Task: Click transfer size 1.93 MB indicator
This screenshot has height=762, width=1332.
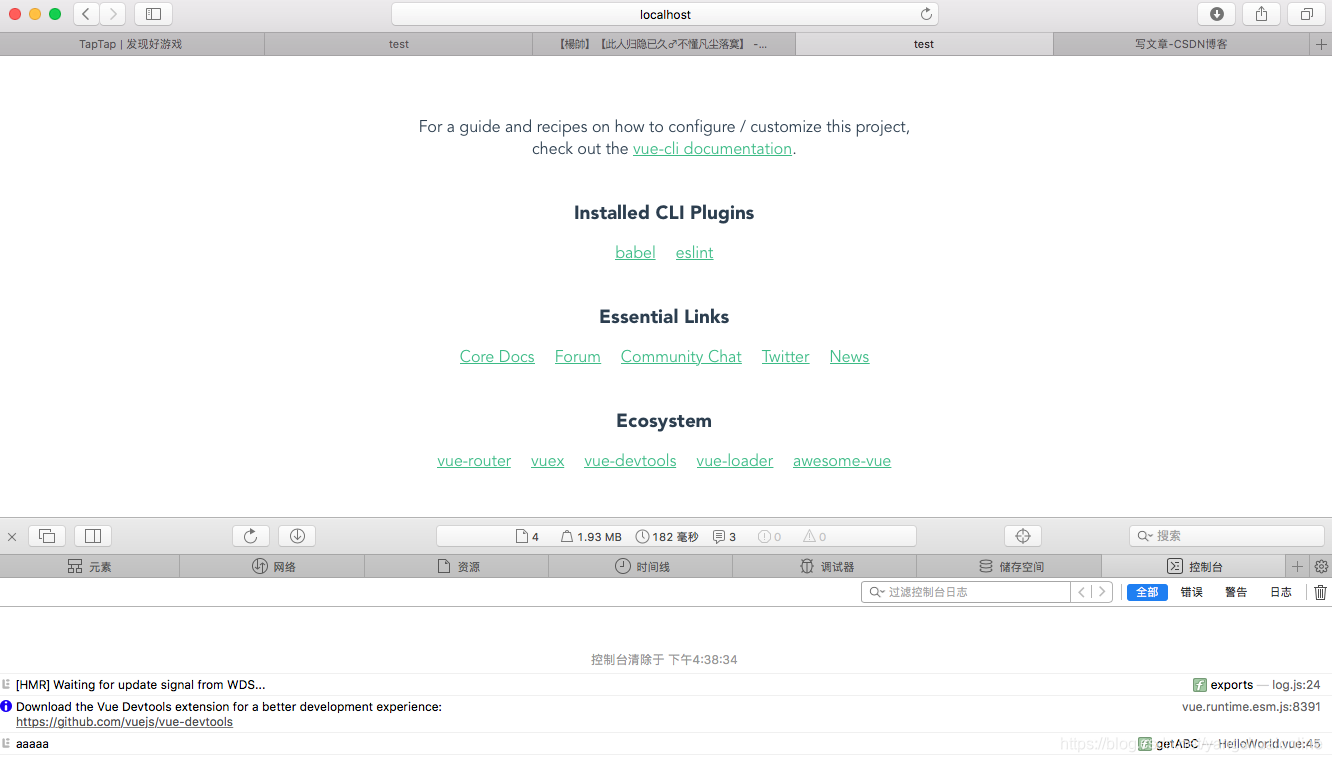Action: click(x=591, y=537)
